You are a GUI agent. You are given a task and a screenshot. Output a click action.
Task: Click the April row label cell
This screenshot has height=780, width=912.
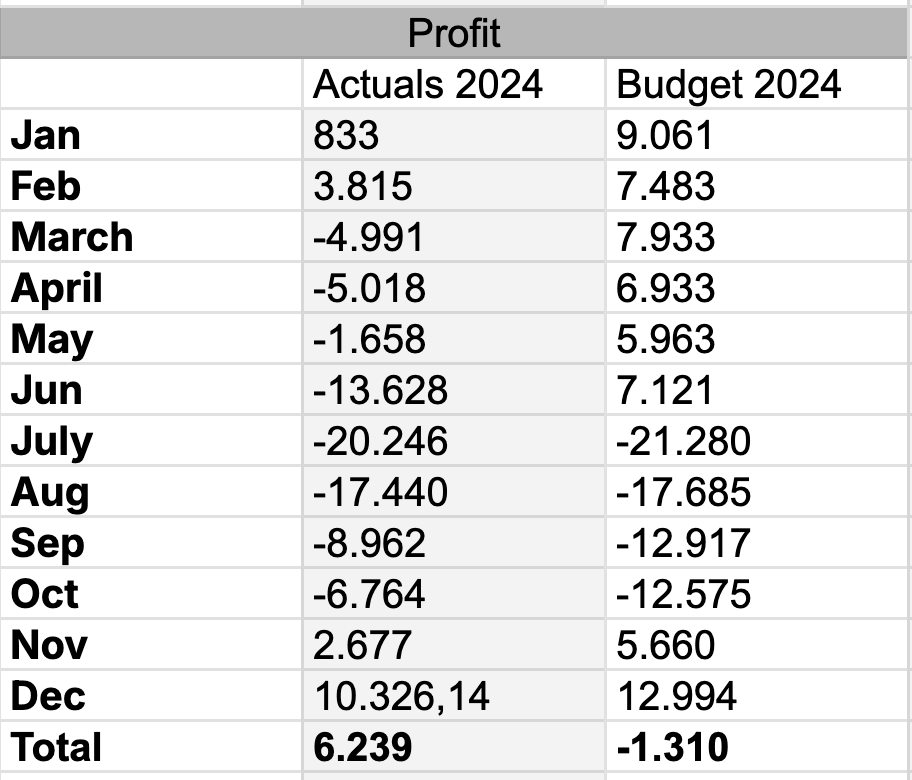click(x=150, y=288)
